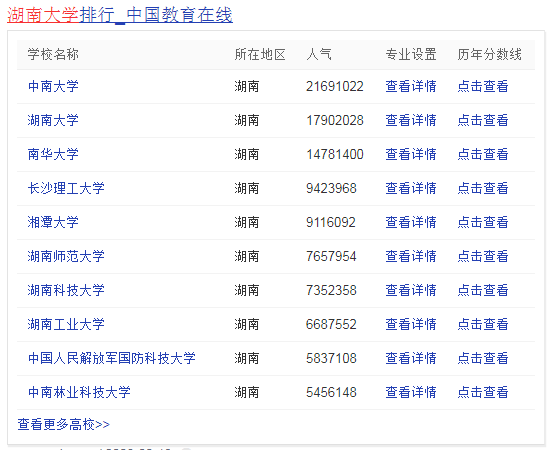Viewport: 556px width, 450px height.
Task: View 查看详情 for 湖南科技大学
Action: point(411,290)
